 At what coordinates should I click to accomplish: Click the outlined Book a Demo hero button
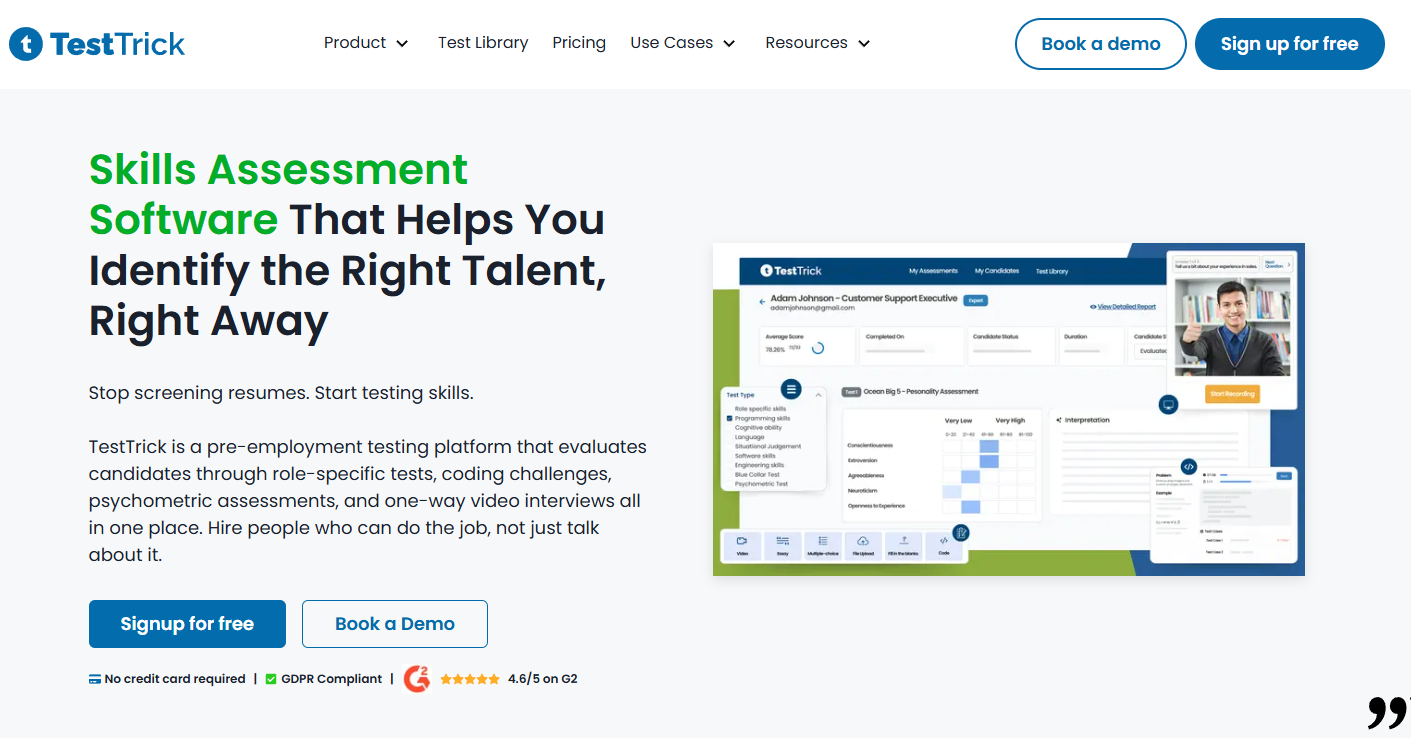click(395, 624)
